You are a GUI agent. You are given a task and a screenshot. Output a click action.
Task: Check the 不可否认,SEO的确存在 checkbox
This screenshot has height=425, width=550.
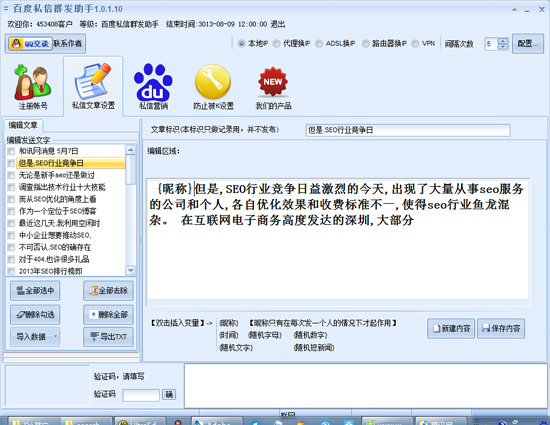point(11,248)
